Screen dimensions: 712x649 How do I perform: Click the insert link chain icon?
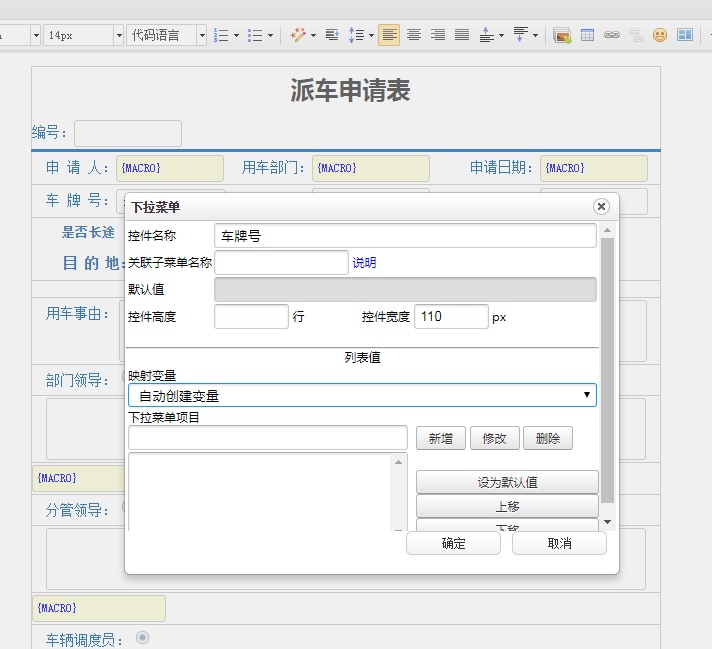(611, 35)
